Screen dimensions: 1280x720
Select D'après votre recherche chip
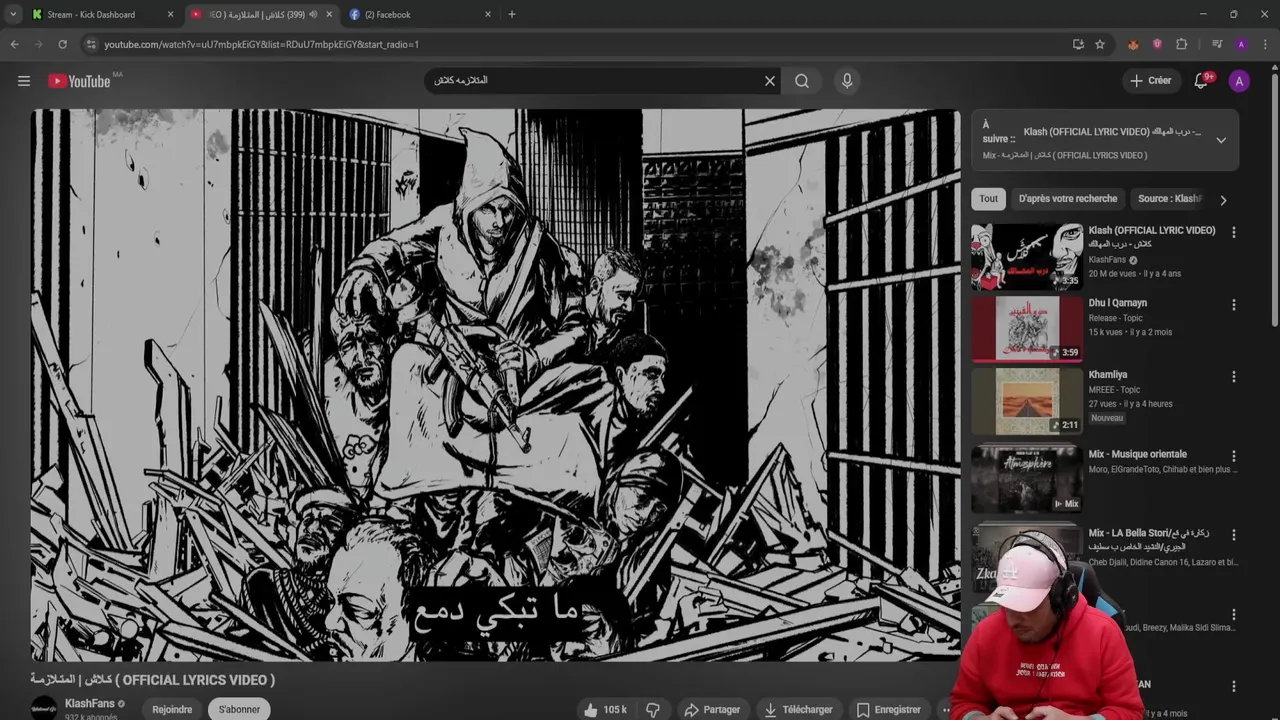click(x=1068, y=198)
